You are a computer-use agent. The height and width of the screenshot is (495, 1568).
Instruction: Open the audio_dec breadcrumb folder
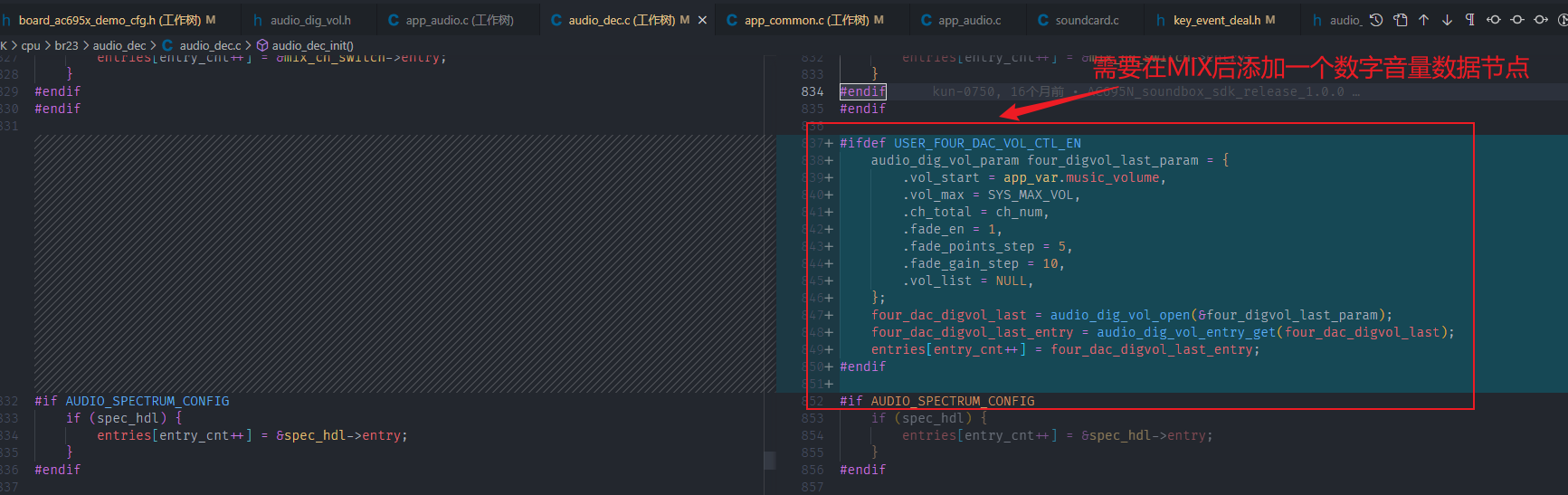coord(119,45)
